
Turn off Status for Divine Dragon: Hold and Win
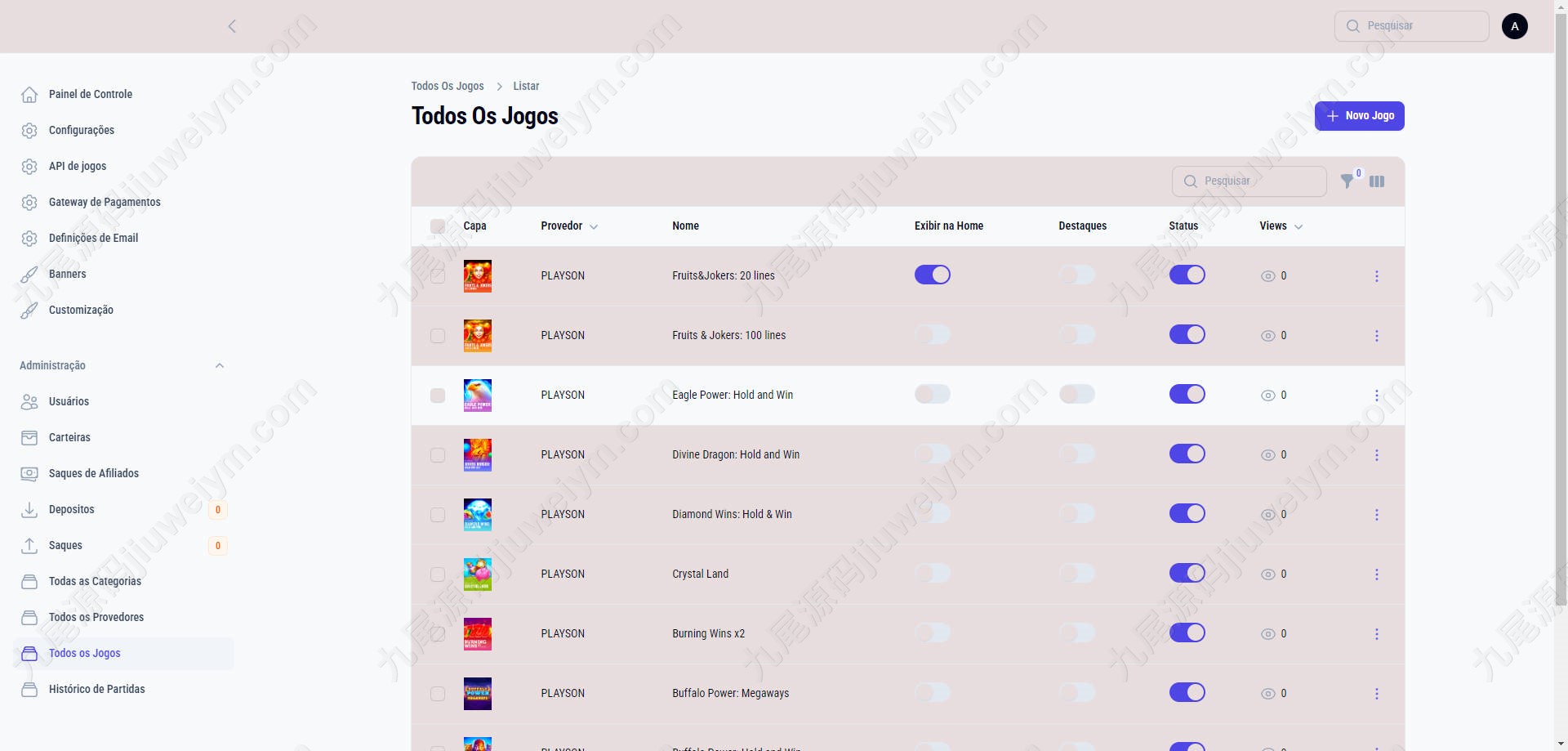tap(1187, 454)
